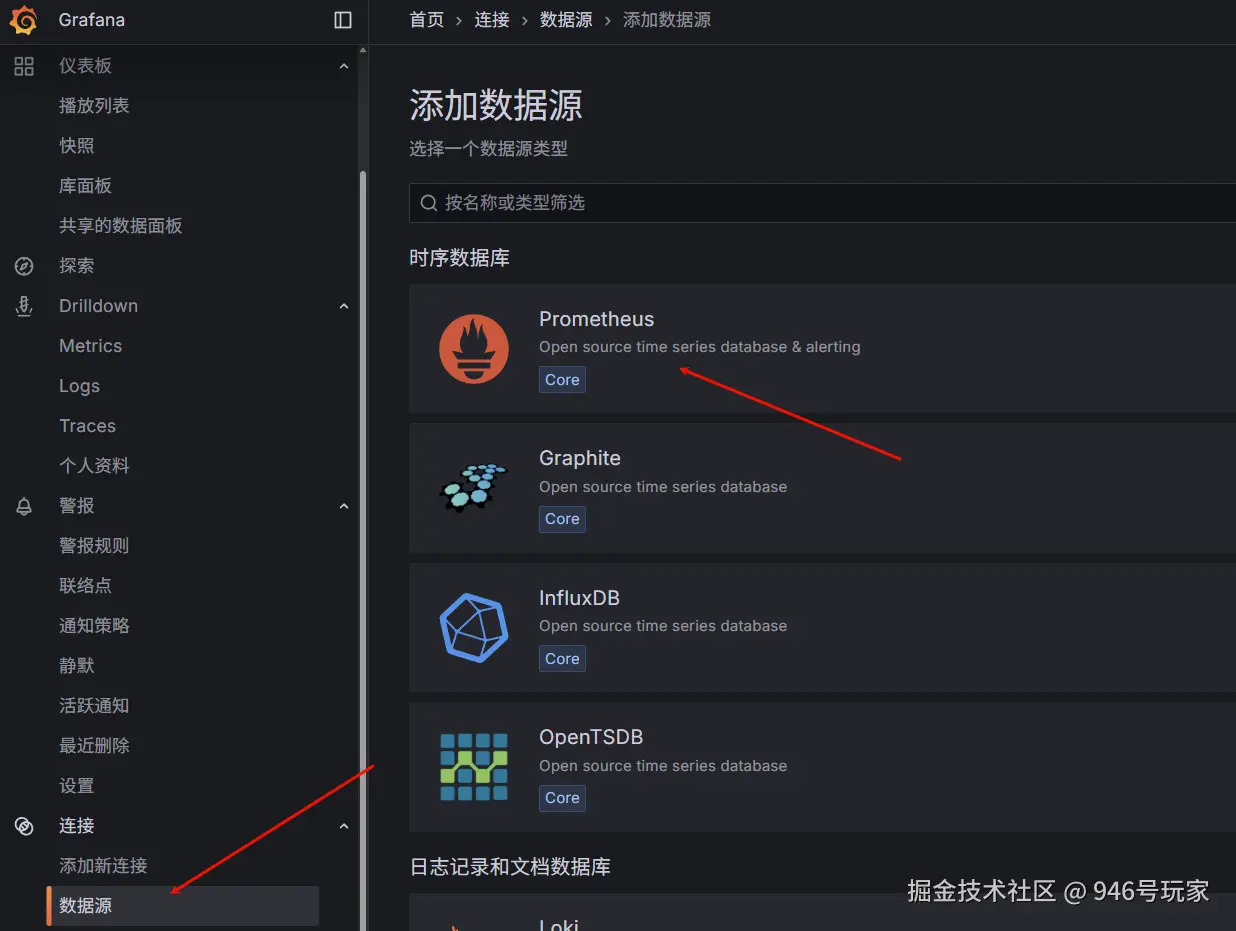Click the Drilldown icon in sidebar
The height and width of the screenshot is (931, 1236).
click(x=24, y=306)
